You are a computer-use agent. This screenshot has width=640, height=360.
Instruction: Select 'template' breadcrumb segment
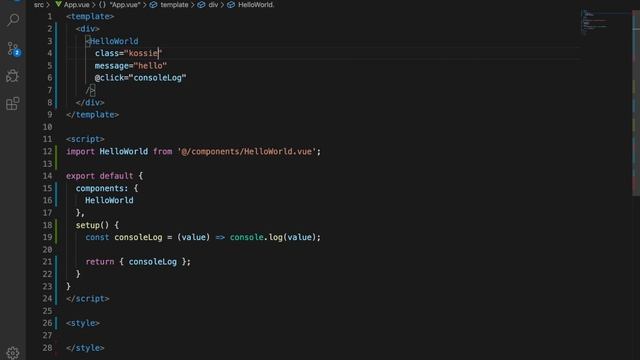point(169,5)
